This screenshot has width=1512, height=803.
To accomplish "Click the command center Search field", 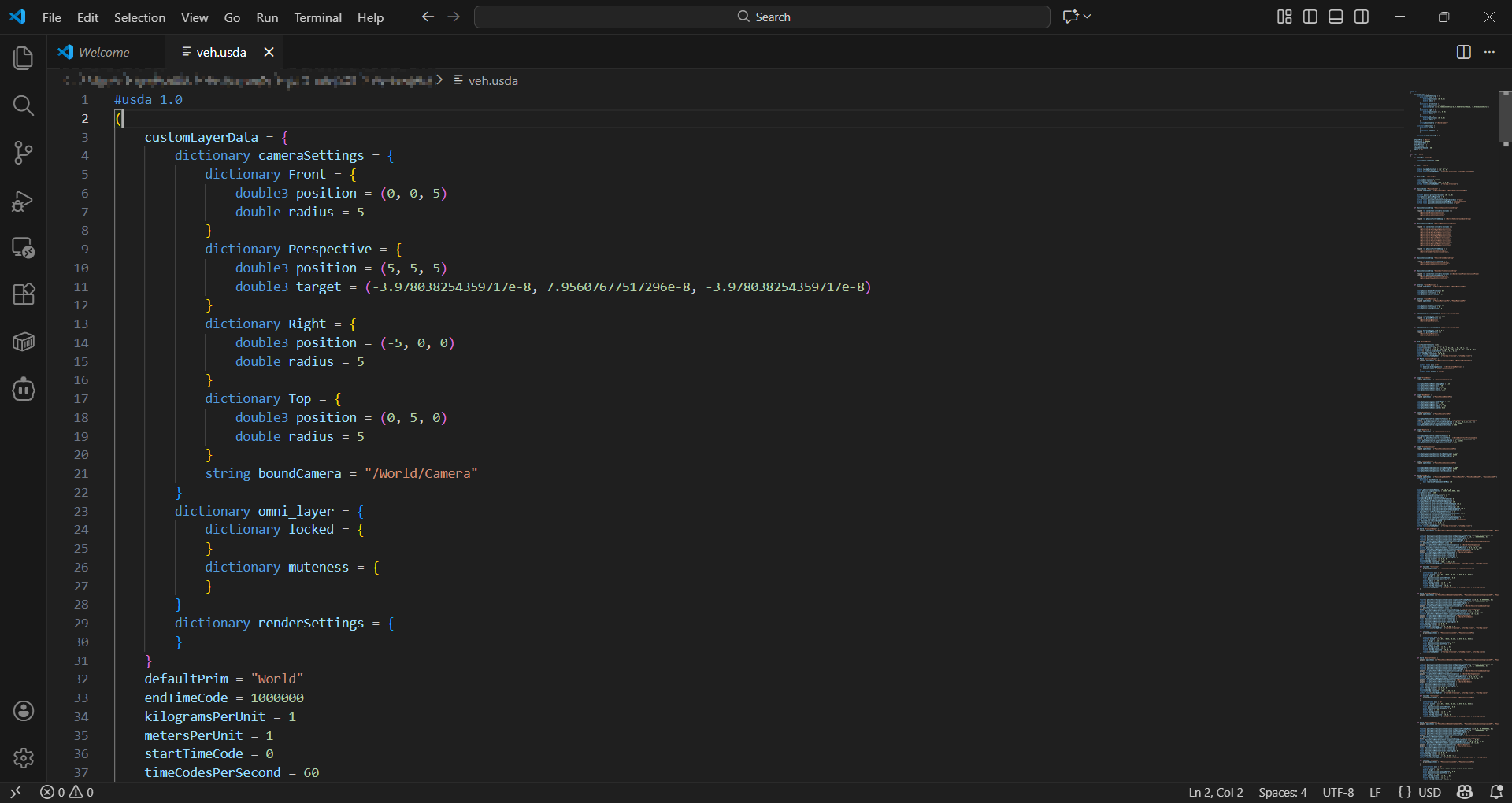I will pyautogui.click(x=762, y=17).
